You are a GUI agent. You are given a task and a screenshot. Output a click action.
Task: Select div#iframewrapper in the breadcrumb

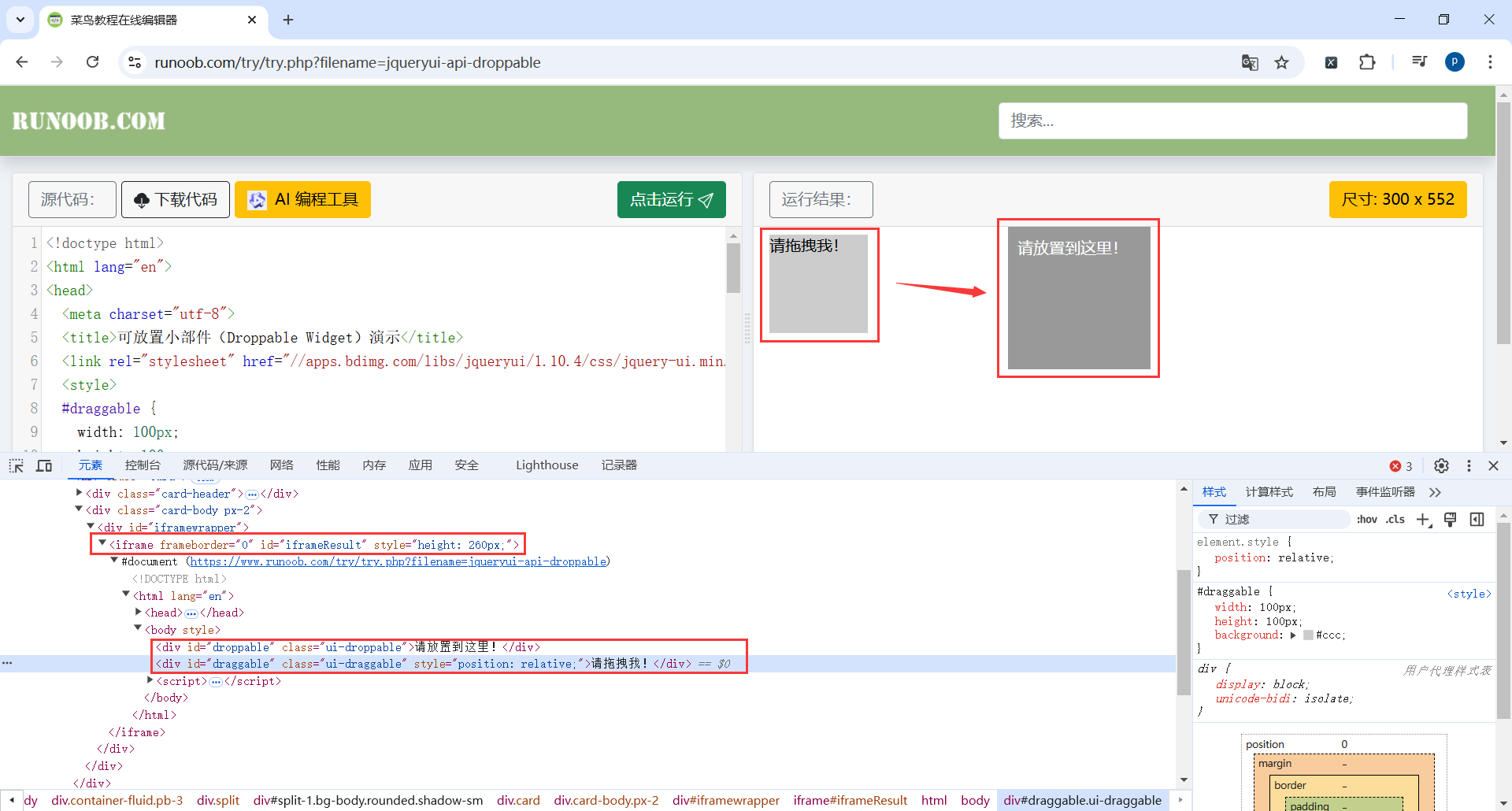[726, 801]
